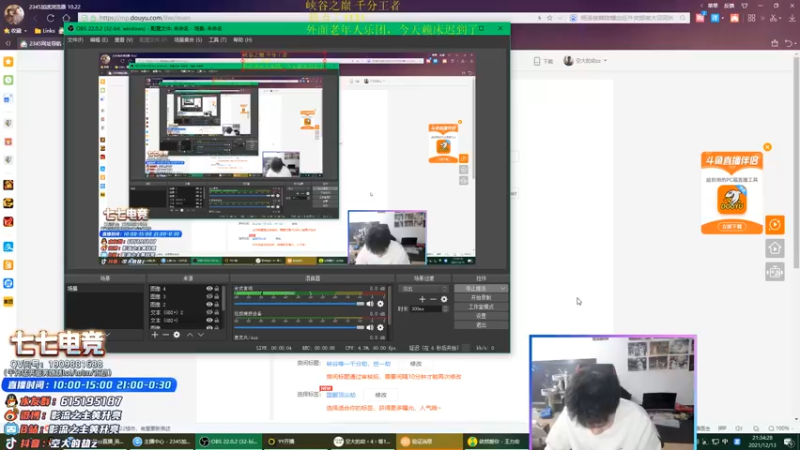Expand the browser bookmarks (收藏) dropdown
This screenshot has width=800, height=450.
[26, 31]
